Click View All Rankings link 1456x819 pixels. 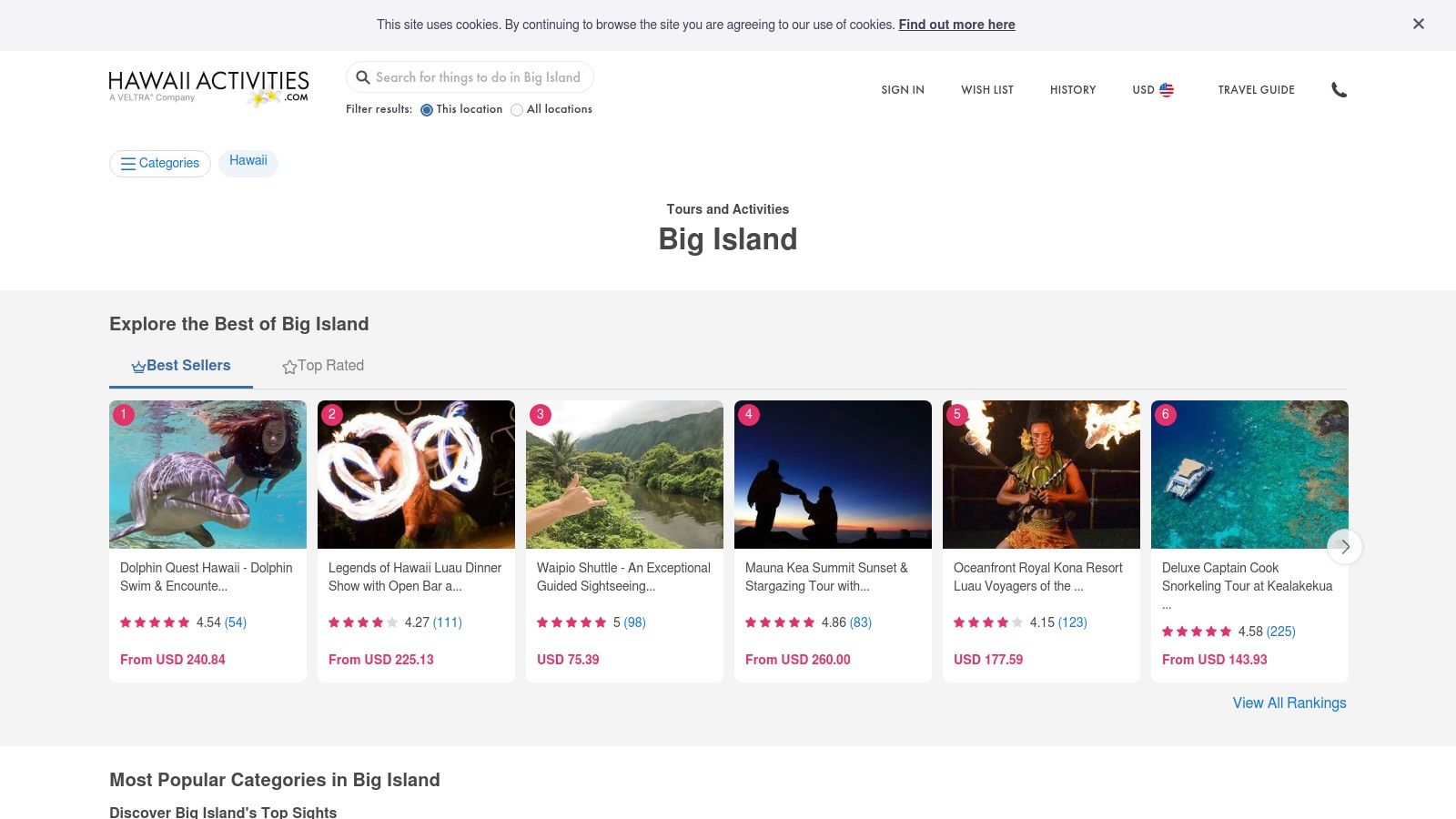pos(1289,703)
